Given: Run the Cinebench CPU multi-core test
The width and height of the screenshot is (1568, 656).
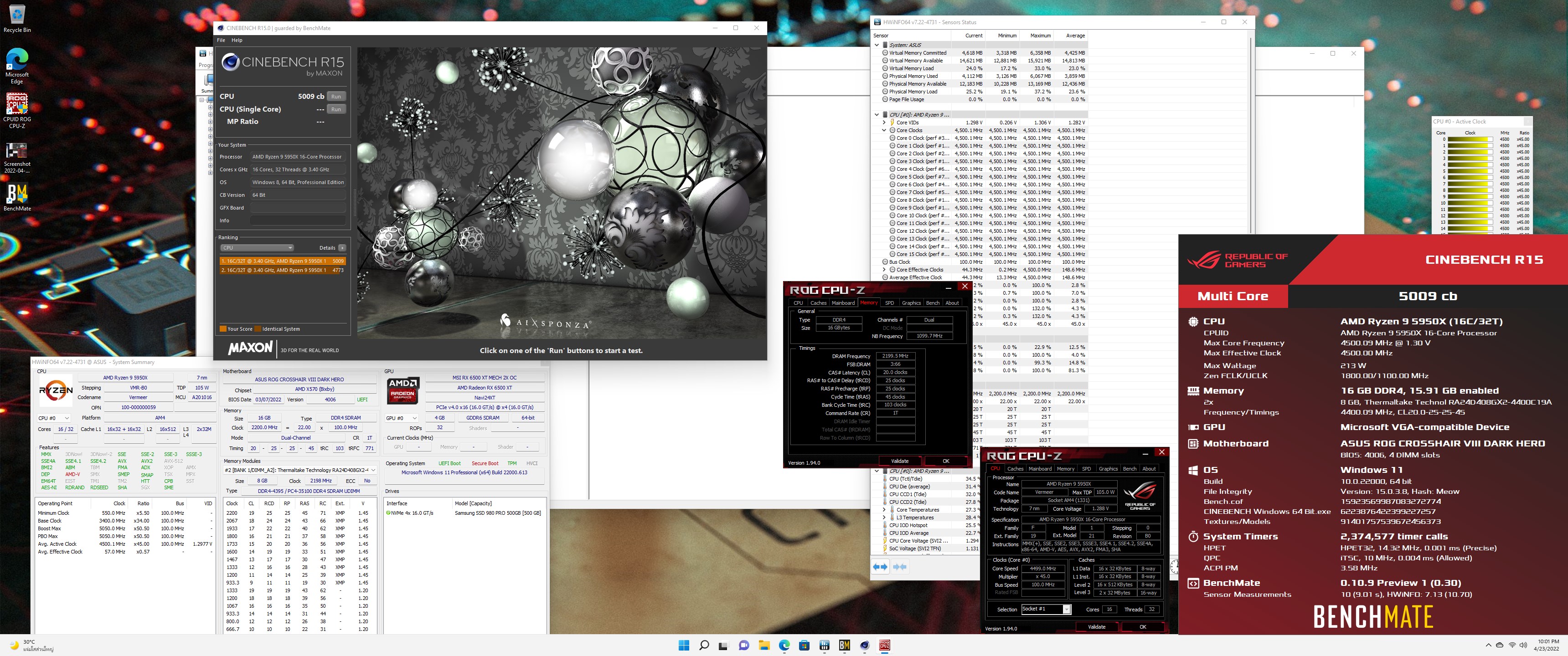Looking at the screenshot, I should 336,96.
